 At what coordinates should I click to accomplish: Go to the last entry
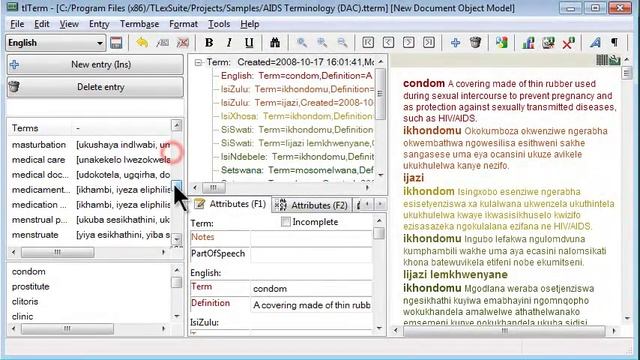pos(429,42)
